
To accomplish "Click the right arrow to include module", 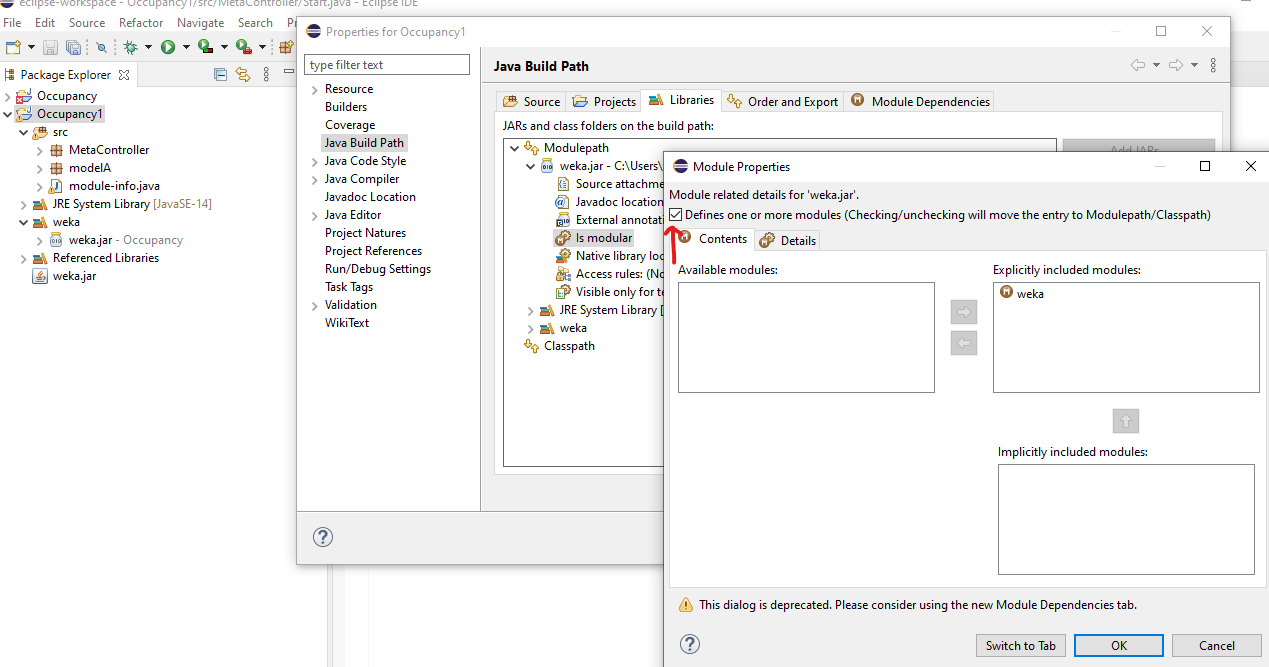I will pos(964,312).
